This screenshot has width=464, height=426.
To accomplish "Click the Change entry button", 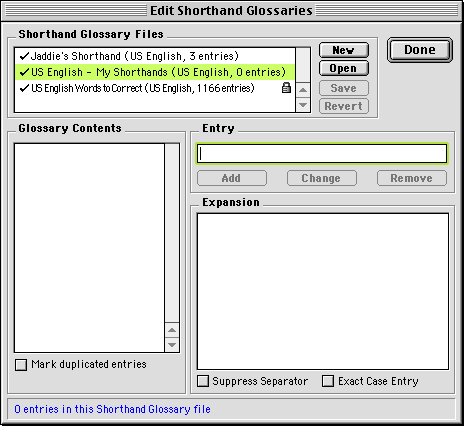I will point(322,178).
